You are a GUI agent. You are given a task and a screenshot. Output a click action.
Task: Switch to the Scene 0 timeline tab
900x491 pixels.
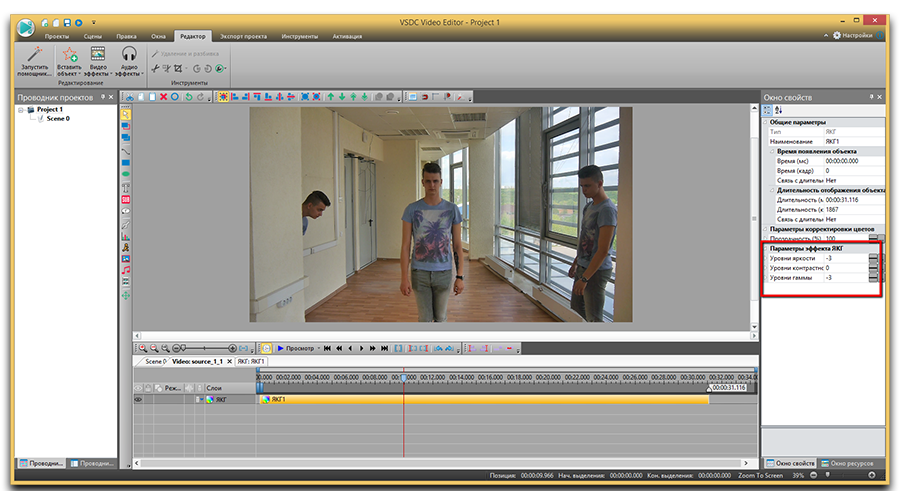coord(155,362)
